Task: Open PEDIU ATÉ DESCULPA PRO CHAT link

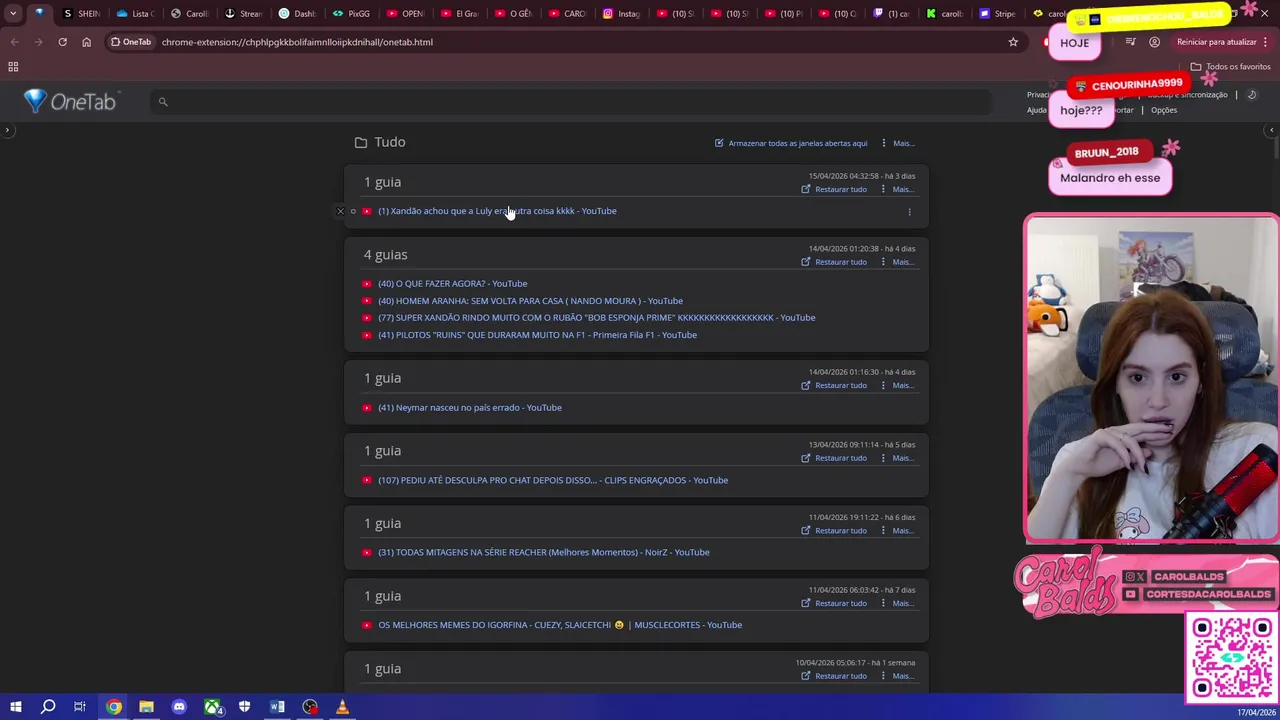Action: click(553, 480)
